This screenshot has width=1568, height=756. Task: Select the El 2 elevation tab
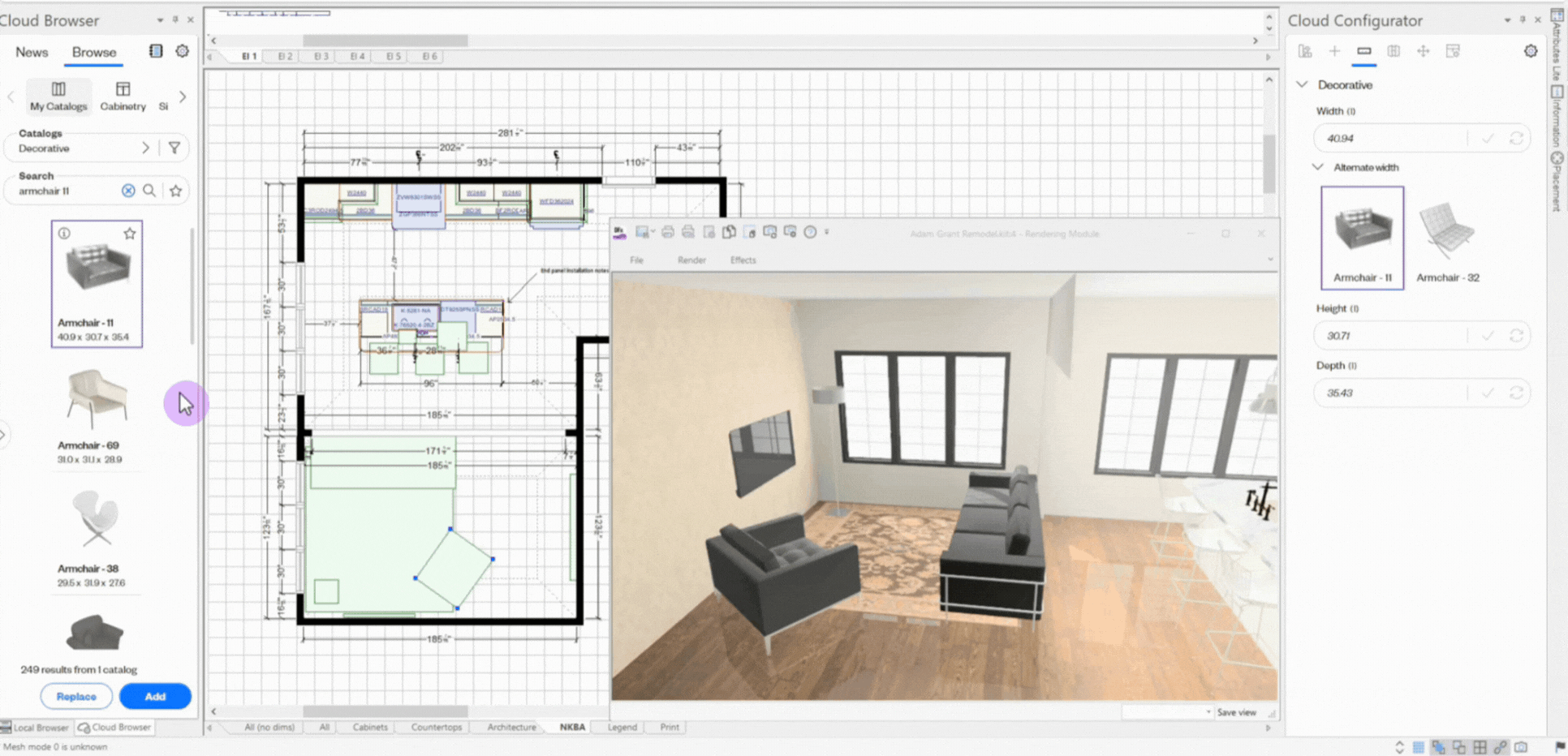click(x=285, y=56)
